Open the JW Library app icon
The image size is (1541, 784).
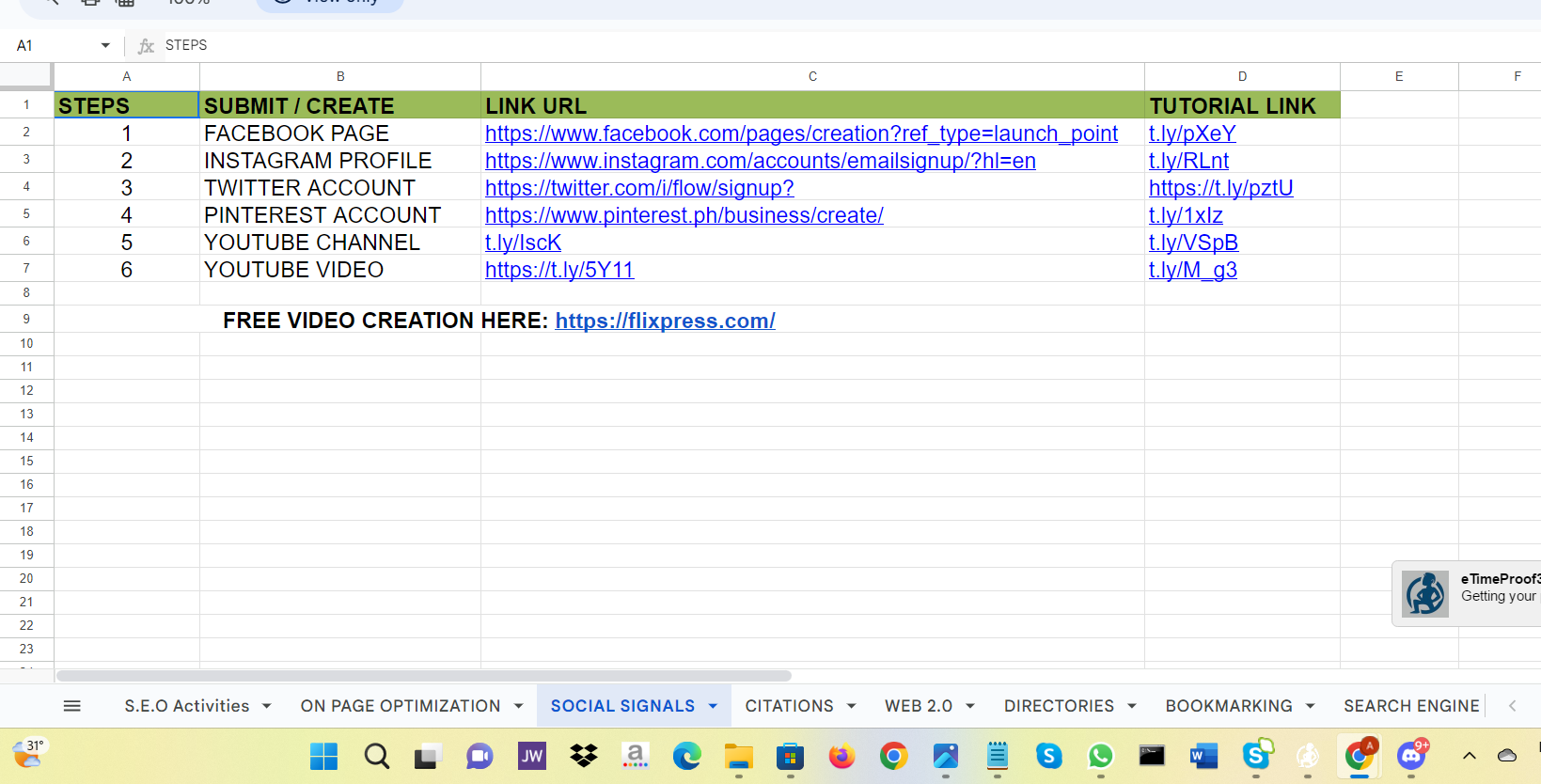pos(532,756)
